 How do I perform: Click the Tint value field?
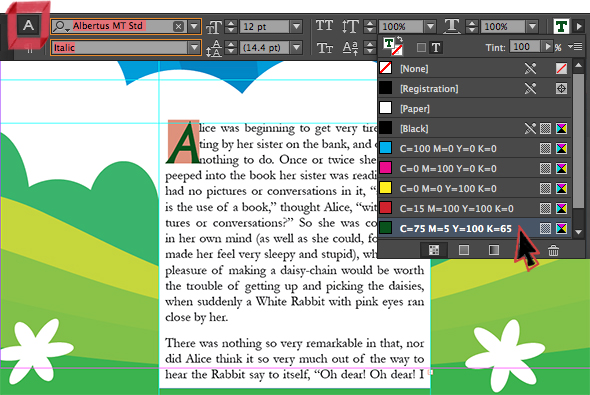click(x=525, y=47)
